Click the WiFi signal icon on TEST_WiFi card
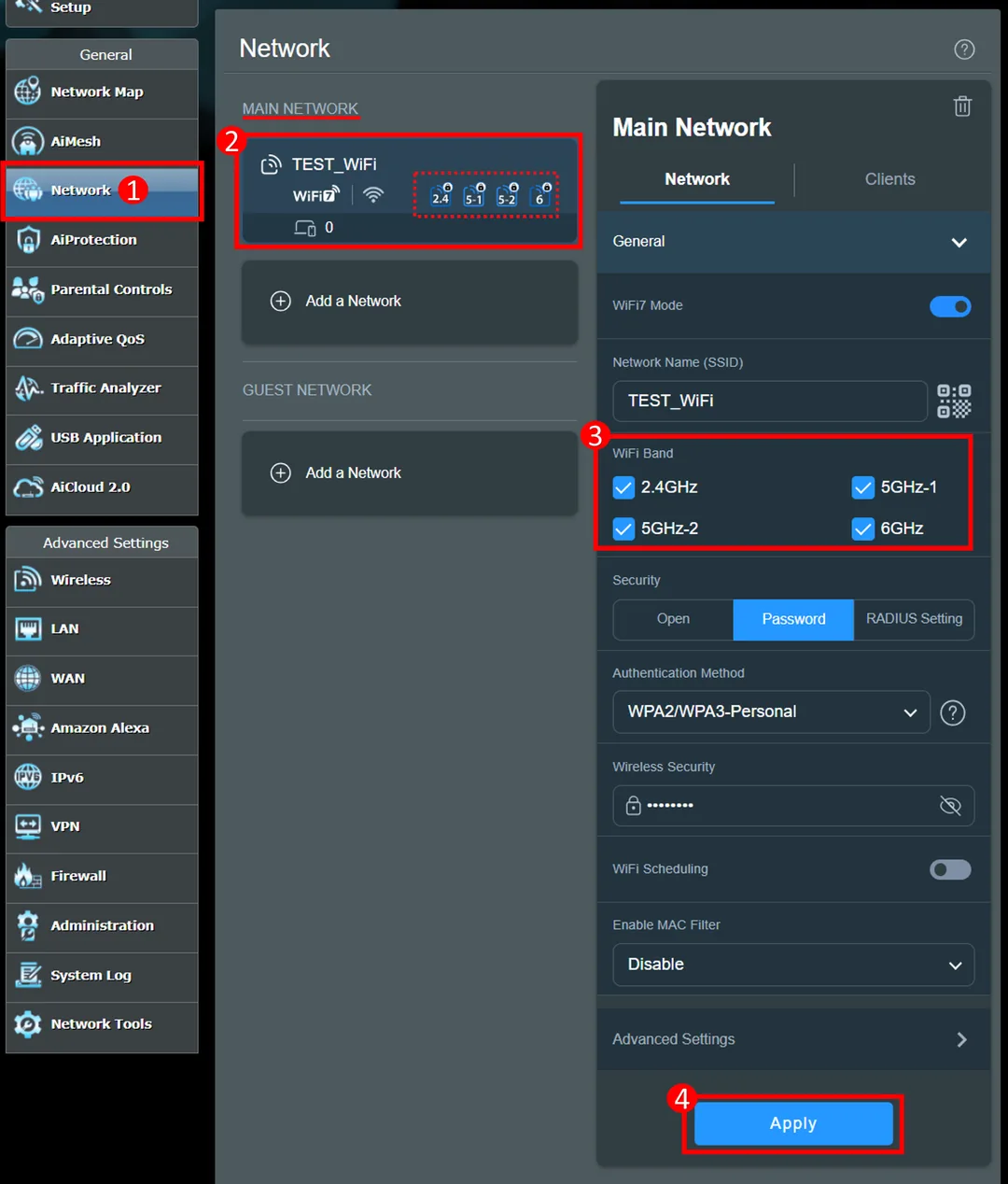The height and width of the screenshot is (1184, 1008). pyautogui.click(x=373, y=194)
